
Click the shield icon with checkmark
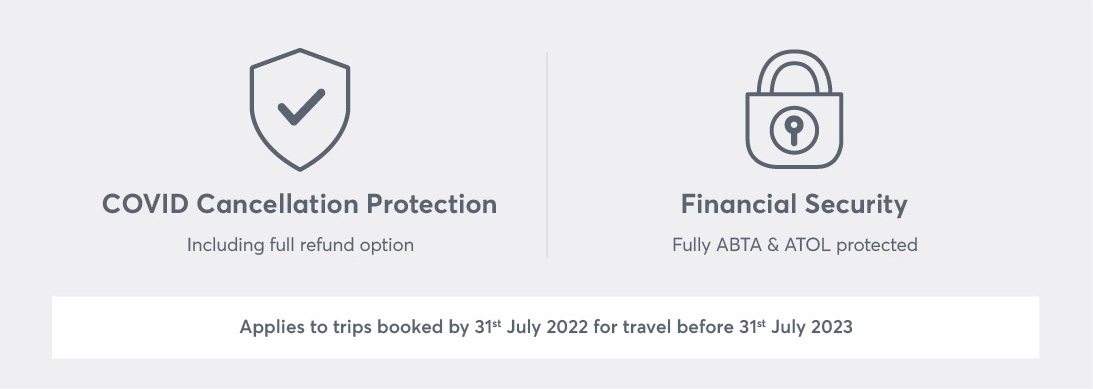(300, 109)
